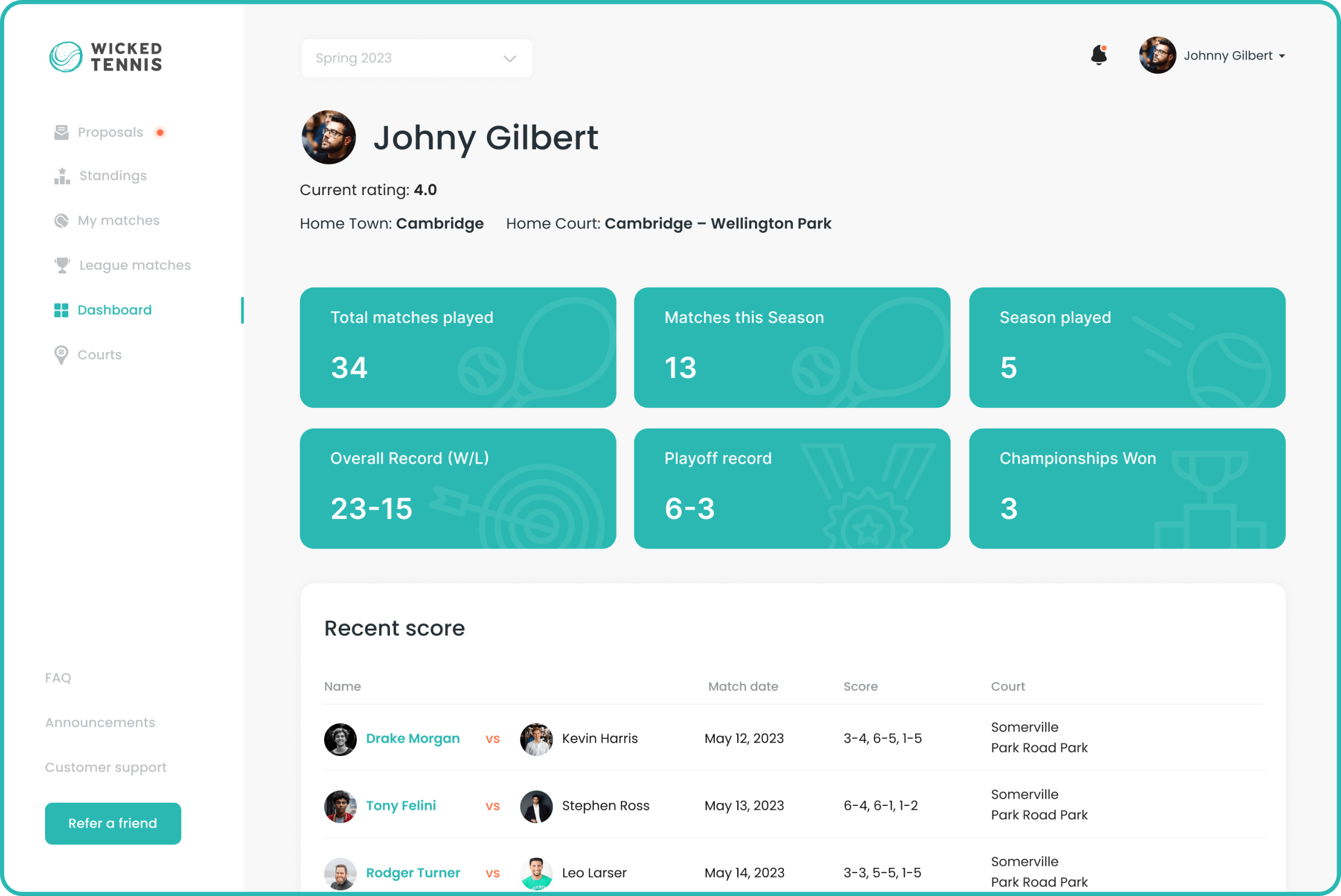Expand the Johnny Gilbert account menu arrow
The width and height of the screenshot is (1341, 896).
click(1282, 56)
